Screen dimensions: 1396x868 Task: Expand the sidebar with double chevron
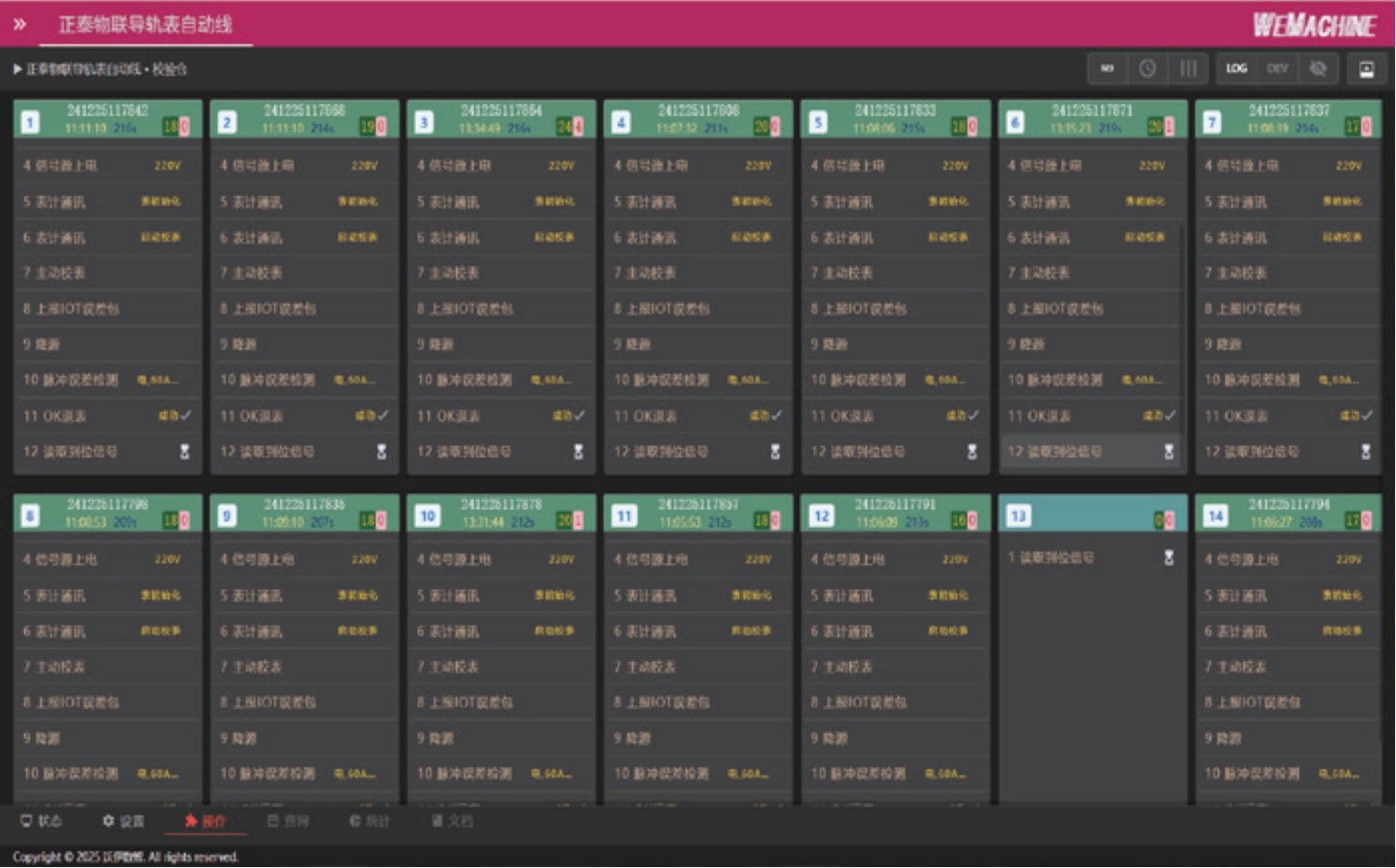point(19,25)
